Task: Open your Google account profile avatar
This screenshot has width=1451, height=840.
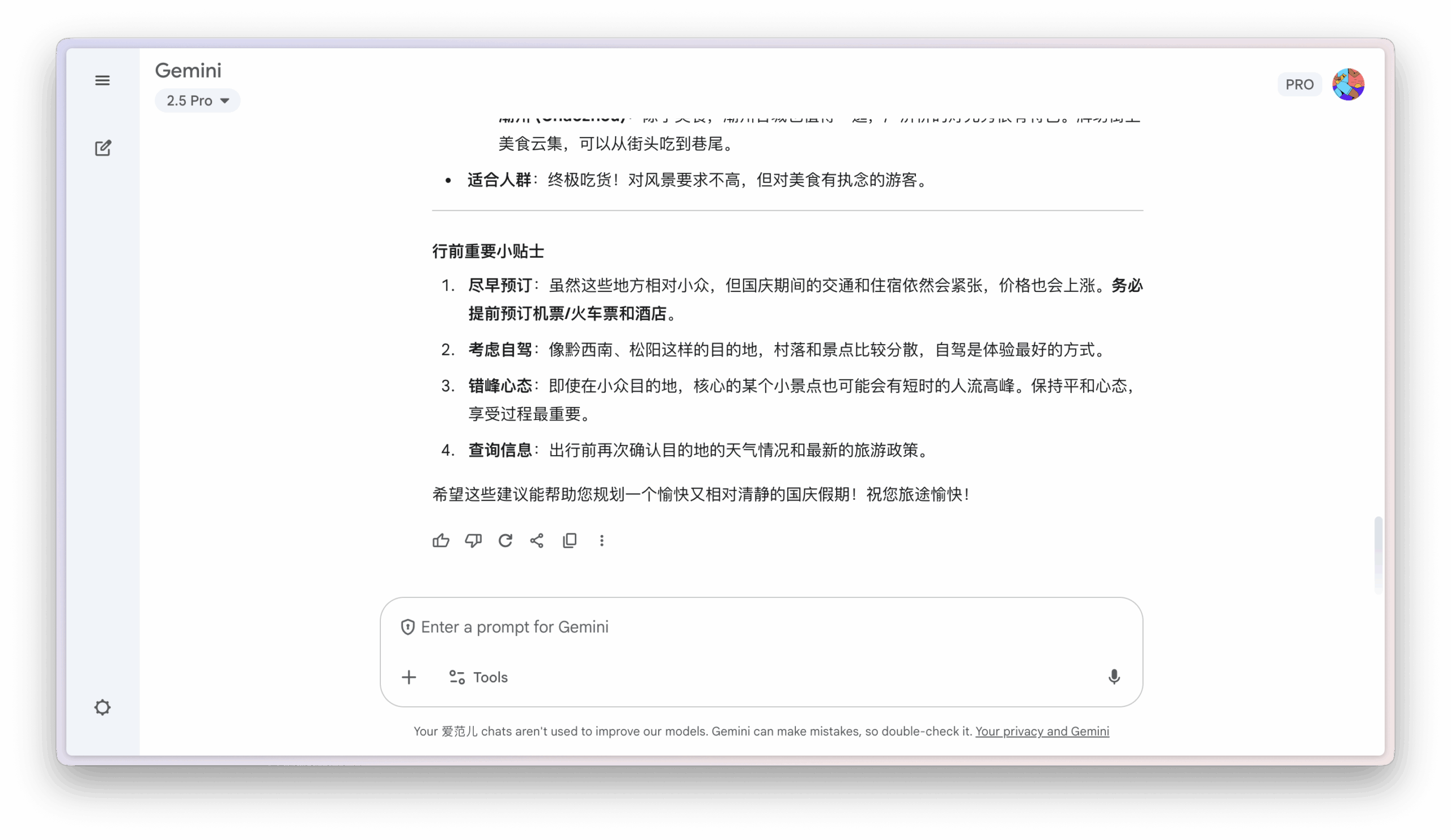Action: pyautogui.click(x=1348, y=84)
